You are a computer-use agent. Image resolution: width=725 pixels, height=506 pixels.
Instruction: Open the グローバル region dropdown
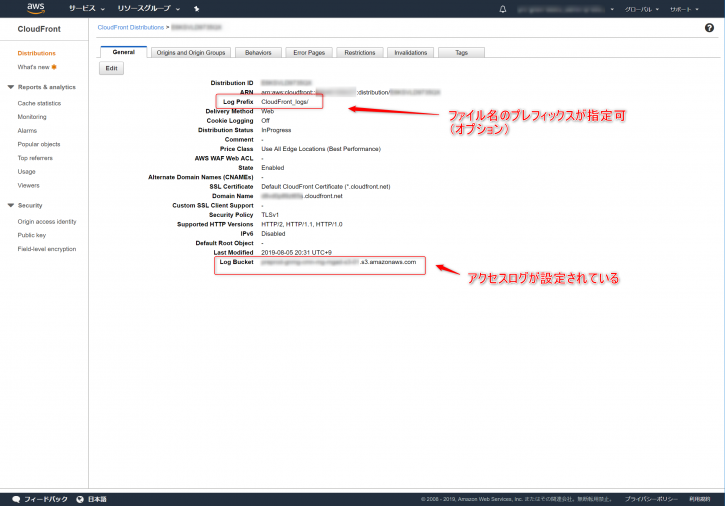click(x=642, y=9)
